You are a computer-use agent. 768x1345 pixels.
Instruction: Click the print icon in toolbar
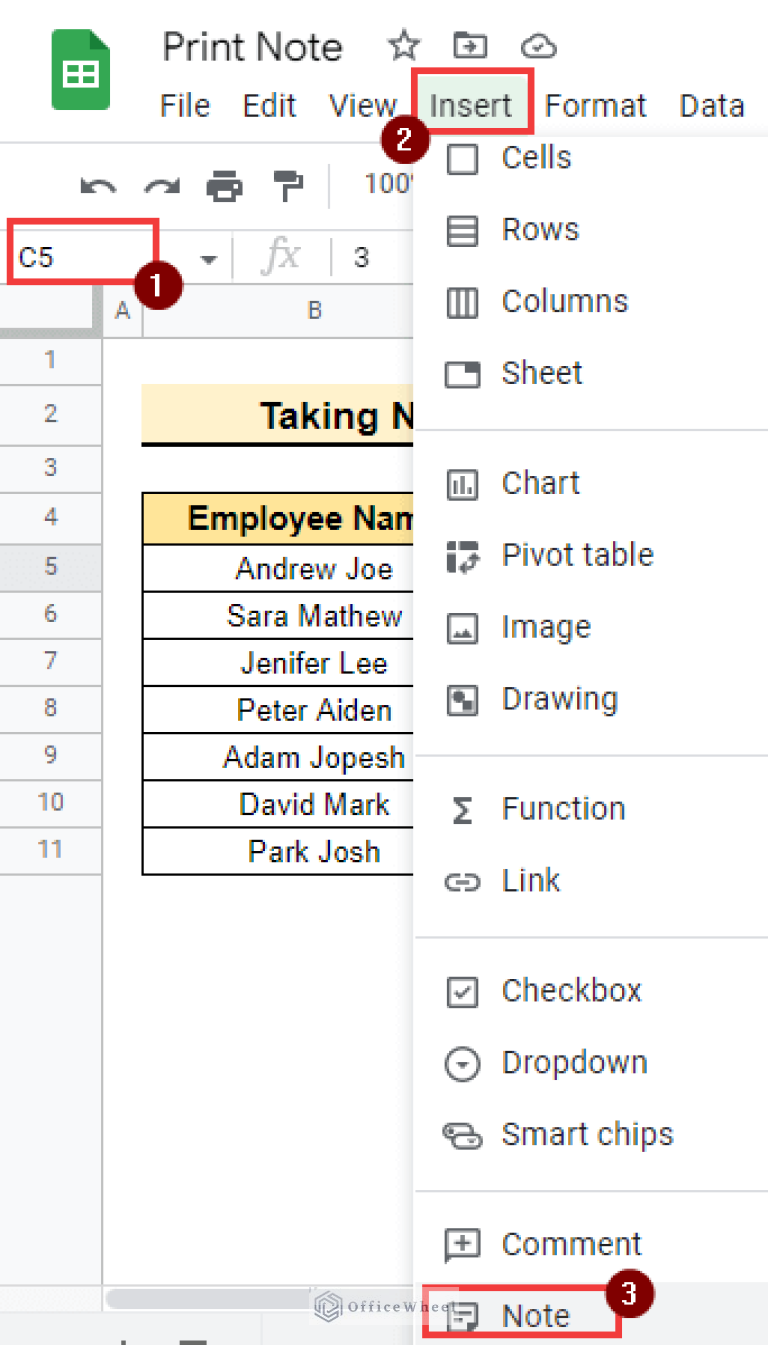(x=224, y=186)
